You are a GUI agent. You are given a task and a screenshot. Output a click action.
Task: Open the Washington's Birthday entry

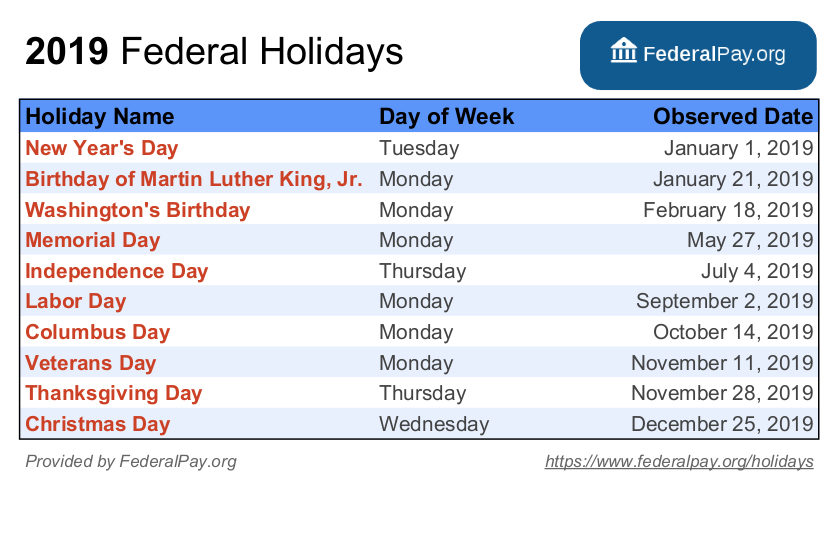(138, 210)
